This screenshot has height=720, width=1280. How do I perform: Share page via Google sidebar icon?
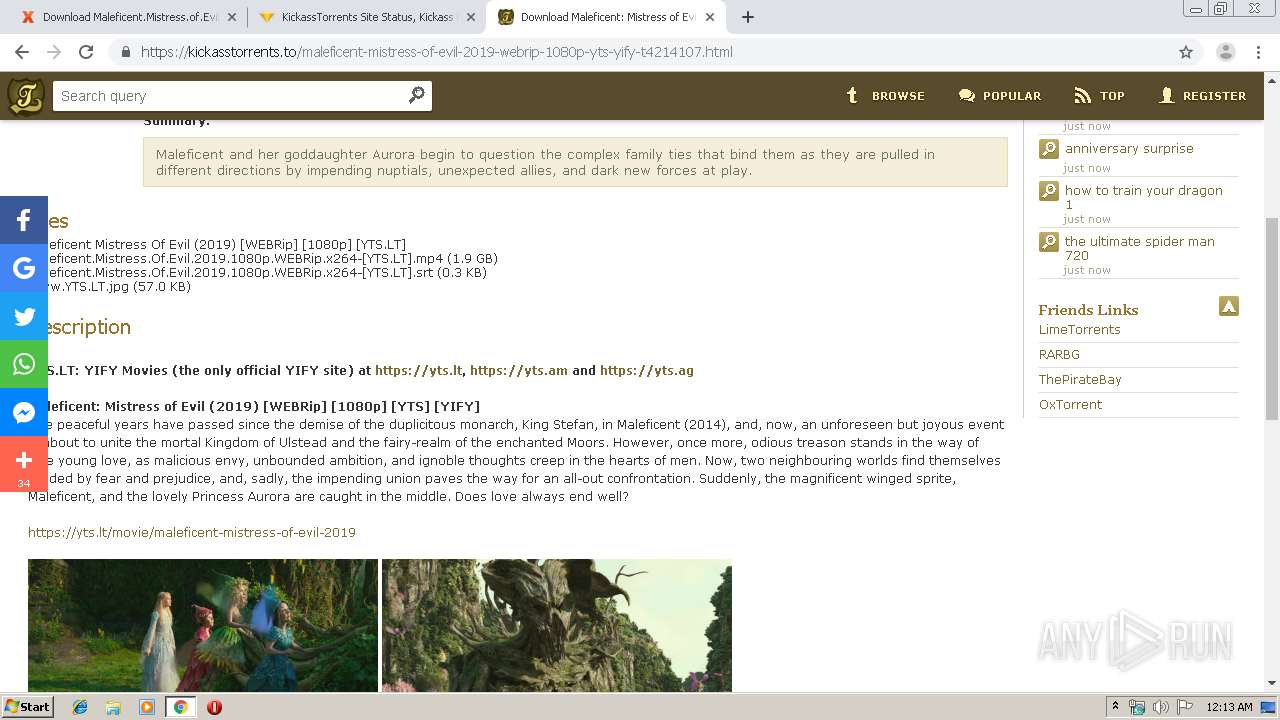tap(24, 268)
